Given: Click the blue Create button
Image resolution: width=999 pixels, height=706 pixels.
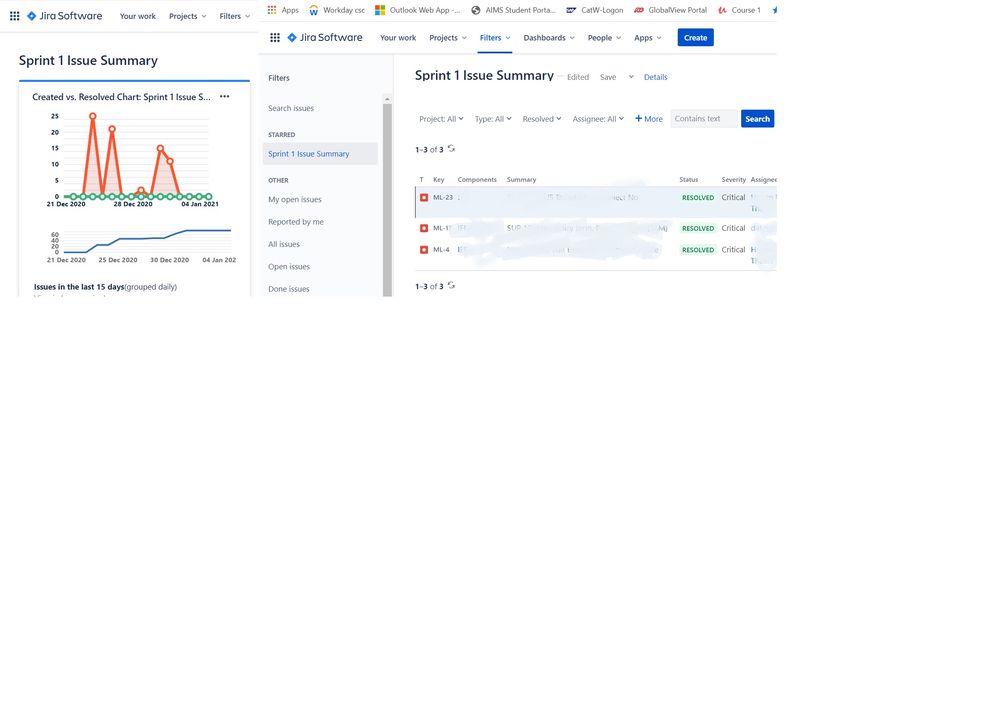Looking at the screenshot, I should tap(695, 38).
